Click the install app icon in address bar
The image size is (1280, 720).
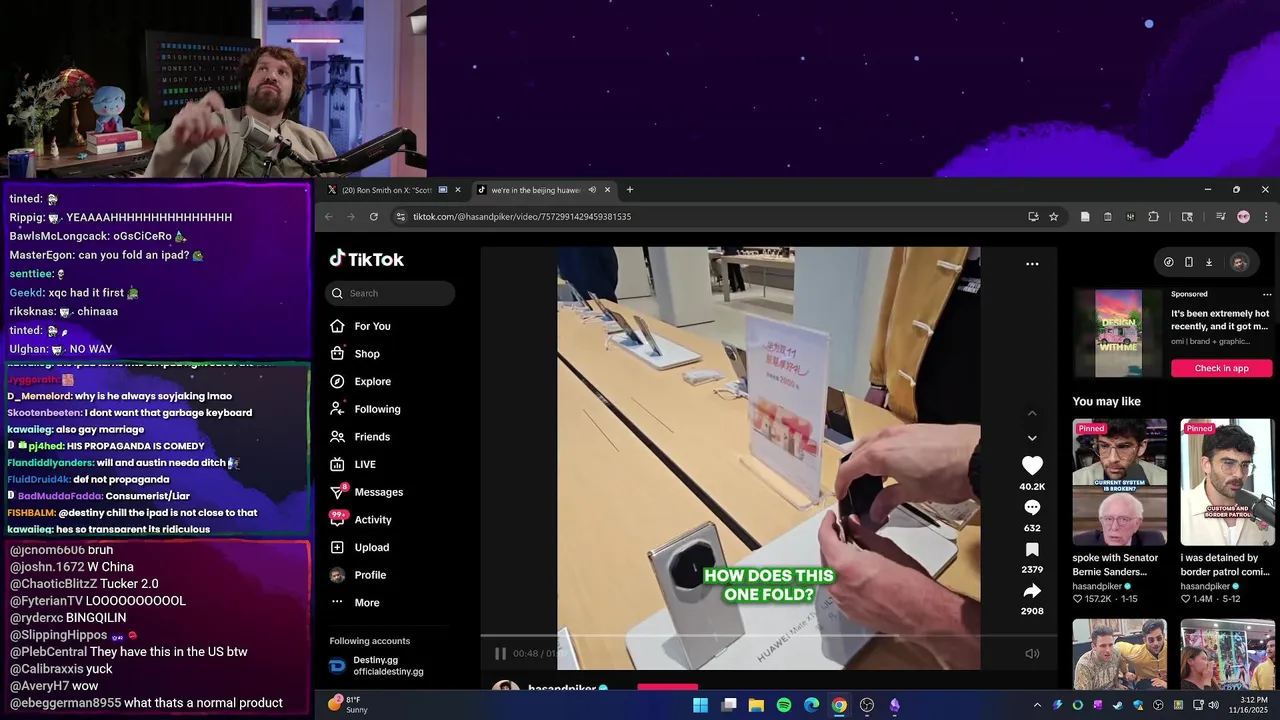pos(1033,216)
